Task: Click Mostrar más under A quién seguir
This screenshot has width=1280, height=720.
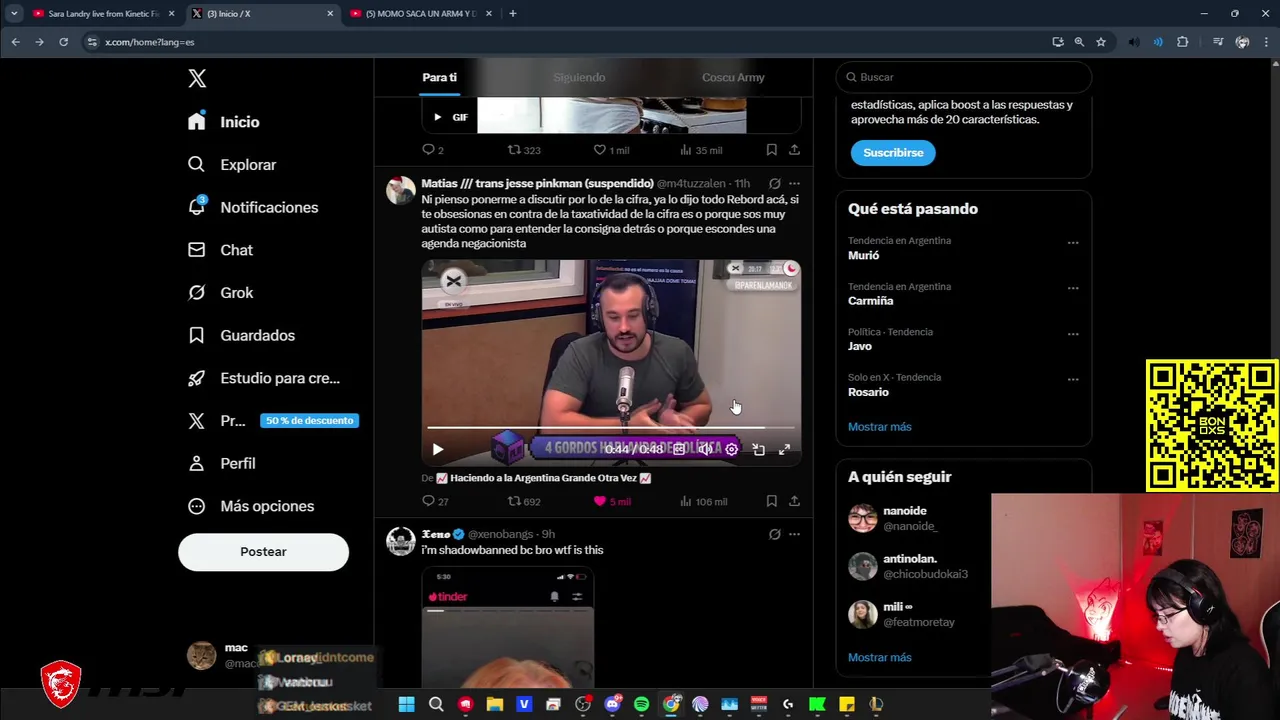Action: click(x=880, y=658)
